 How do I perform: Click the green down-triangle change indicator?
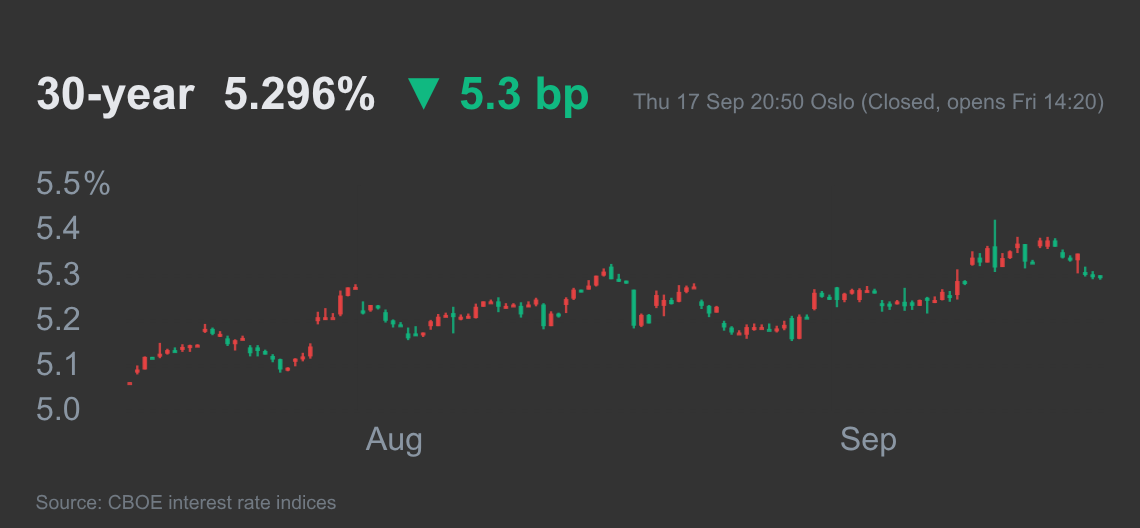click(425, 95)
